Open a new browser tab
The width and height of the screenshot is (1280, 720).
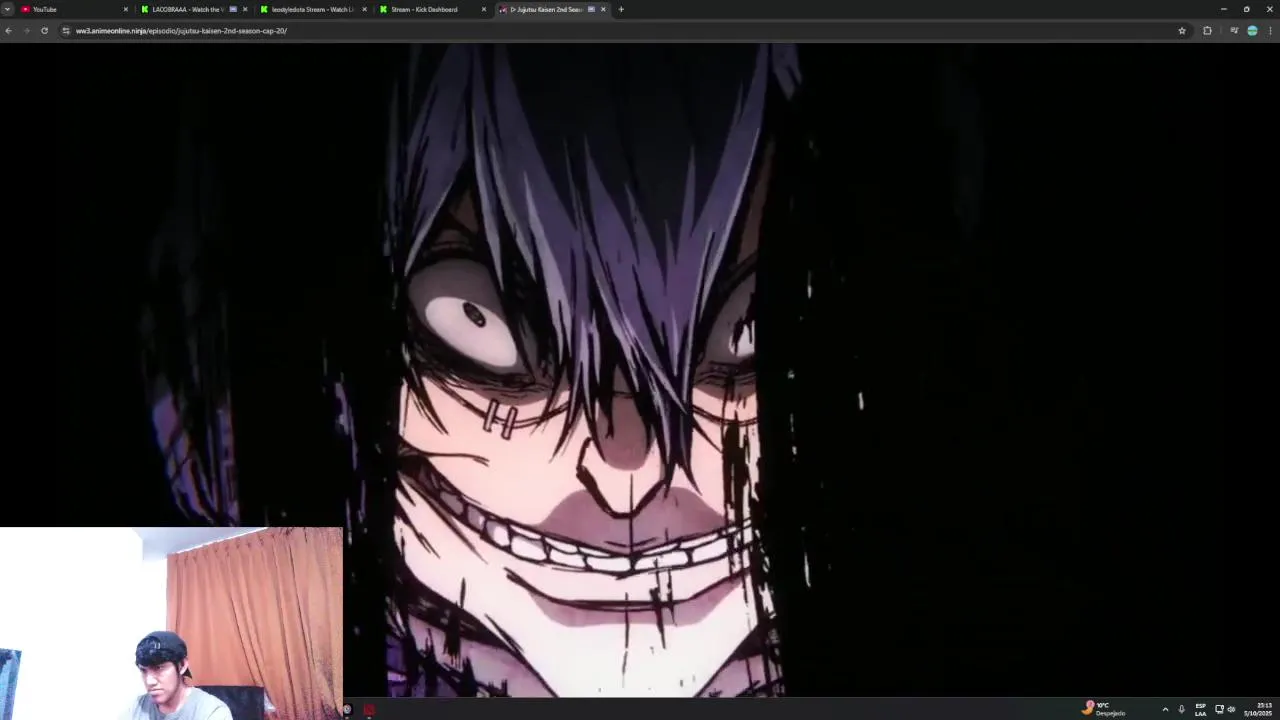pyautogui.click(x=621, y=9)
